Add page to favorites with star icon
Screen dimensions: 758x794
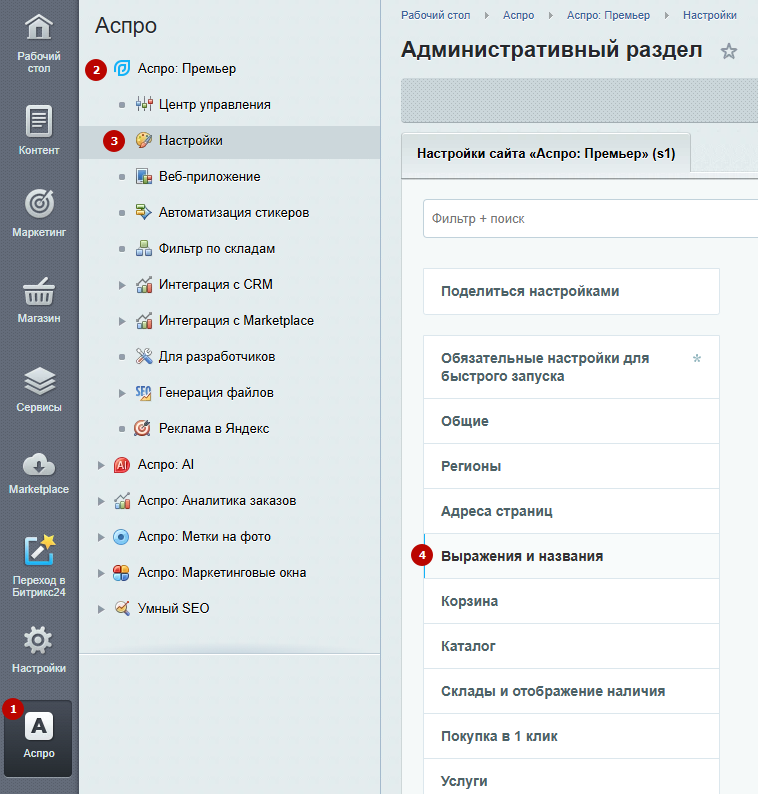729,51
